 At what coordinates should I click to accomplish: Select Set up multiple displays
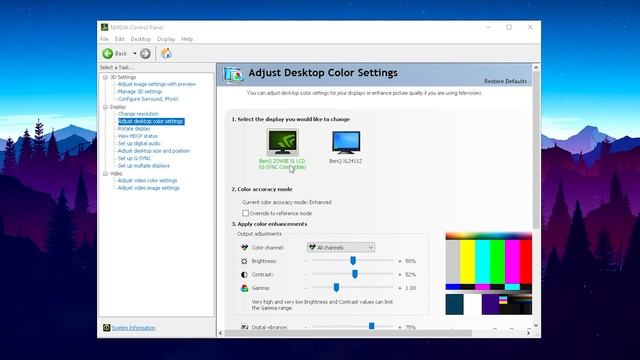pyautogui.click(x=144, y=166)
